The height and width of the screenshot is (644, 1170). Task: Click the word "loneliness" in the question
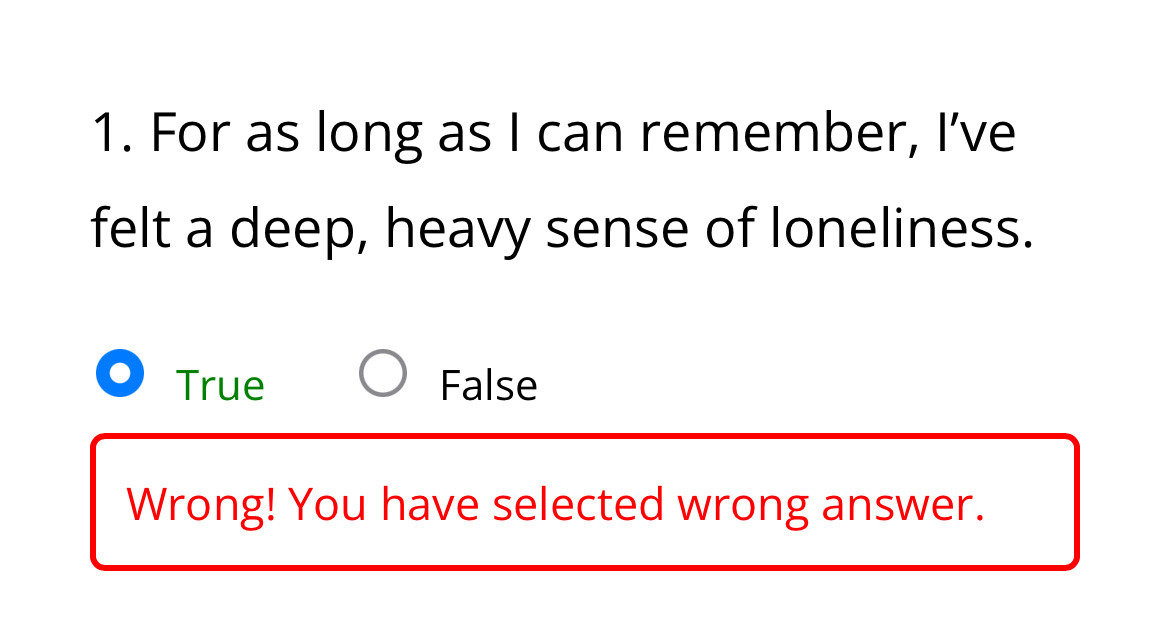click(900, 230)
